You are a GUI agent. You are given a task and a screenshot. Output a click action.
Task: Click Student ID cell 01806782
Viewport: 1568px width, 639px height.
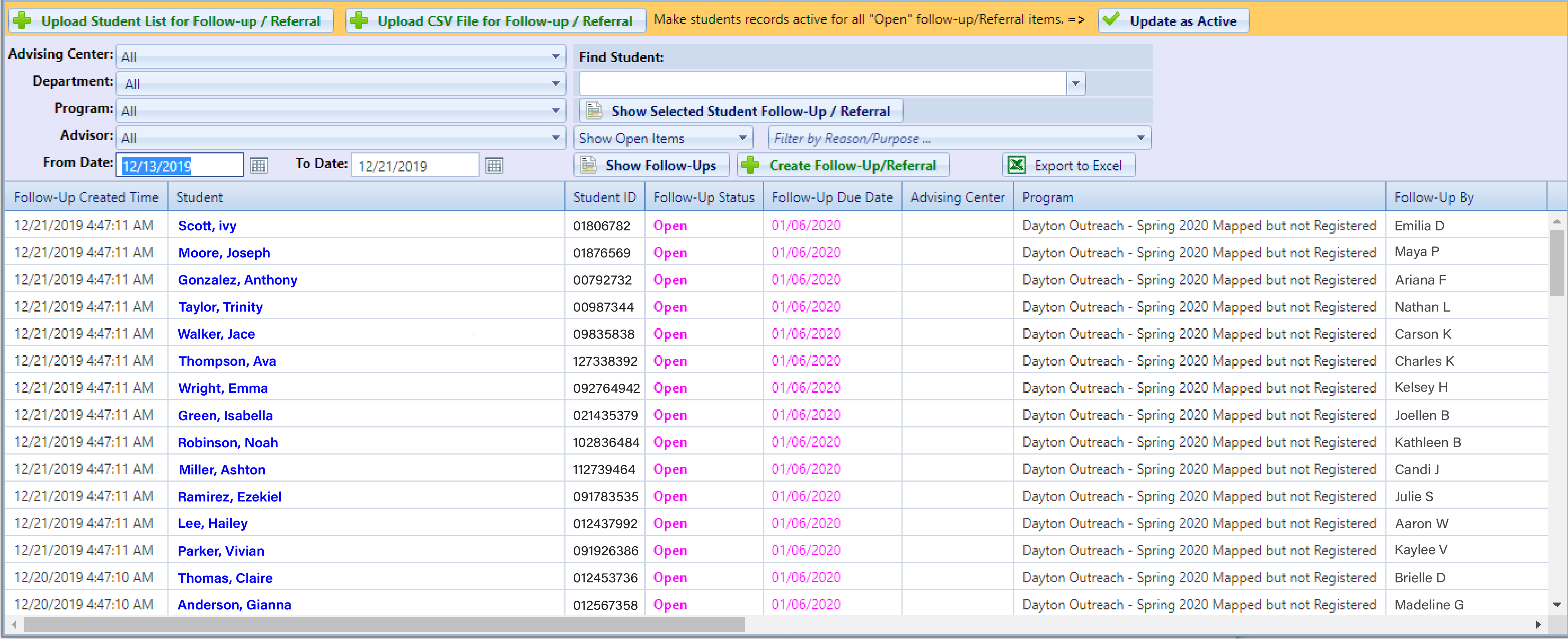tap(601, 225)
